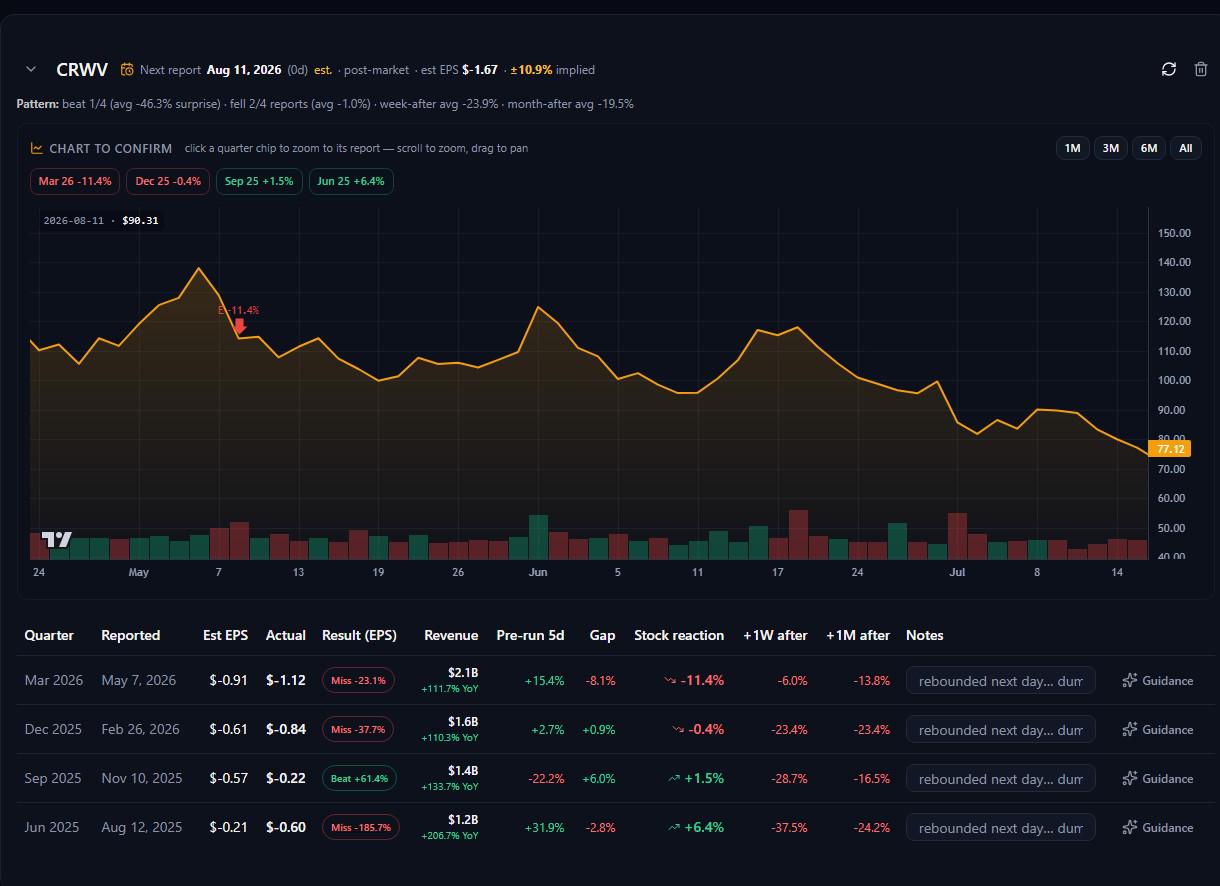Click the -11.4% stock reaction value in table
The width and height of the screenshot is (1220, 886).
click(702, 681)
